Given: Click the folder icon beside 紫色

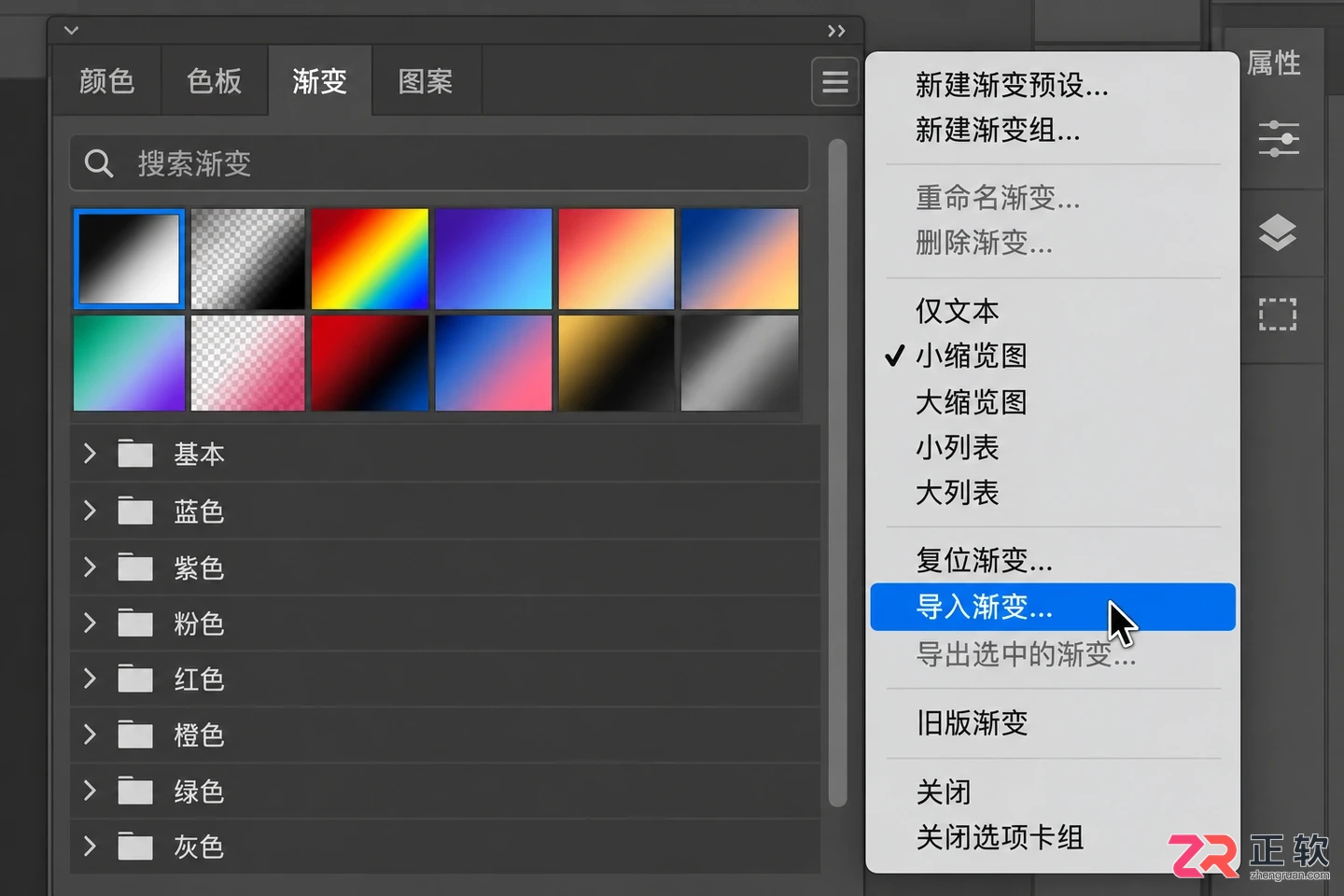Looking at the screenshot, I should (x=135, y=567).
